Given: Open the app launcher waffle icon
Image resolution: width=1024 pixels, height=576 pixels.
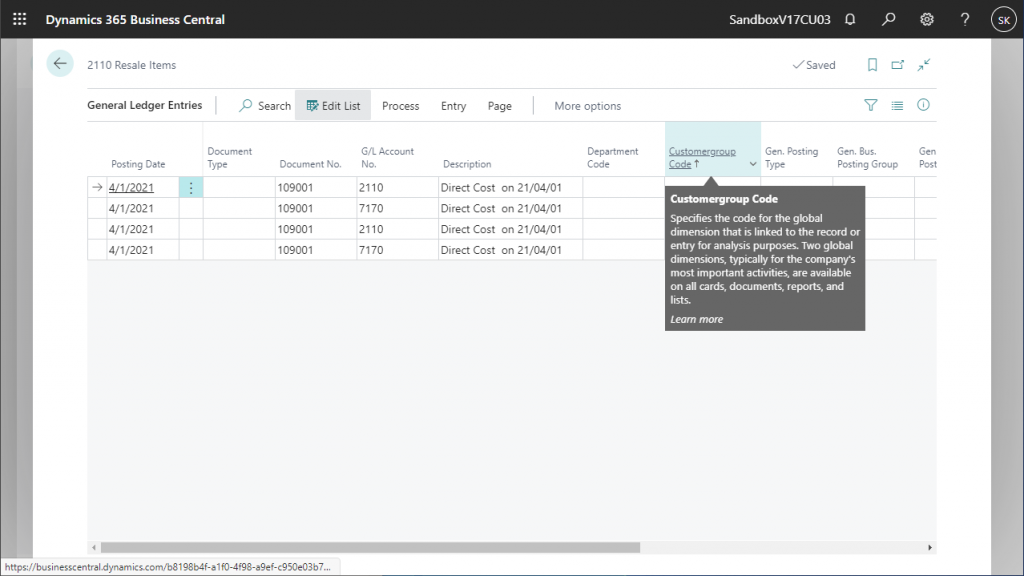Looking at the screenshot, I should pyautogui.click(x=19, y=19).
